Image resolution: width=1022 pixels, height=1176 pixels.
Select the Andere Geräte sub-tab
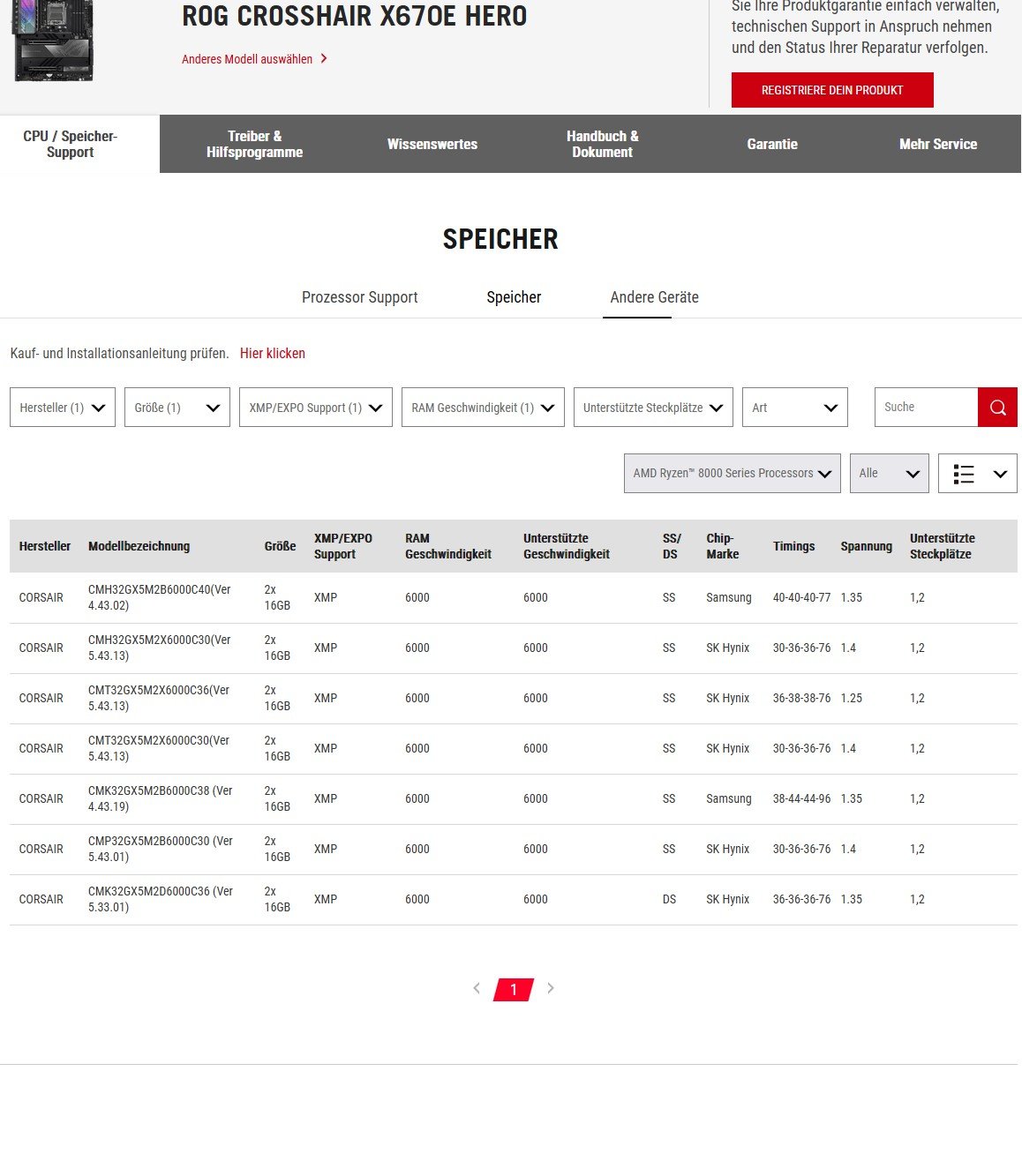tap(654, 297)
